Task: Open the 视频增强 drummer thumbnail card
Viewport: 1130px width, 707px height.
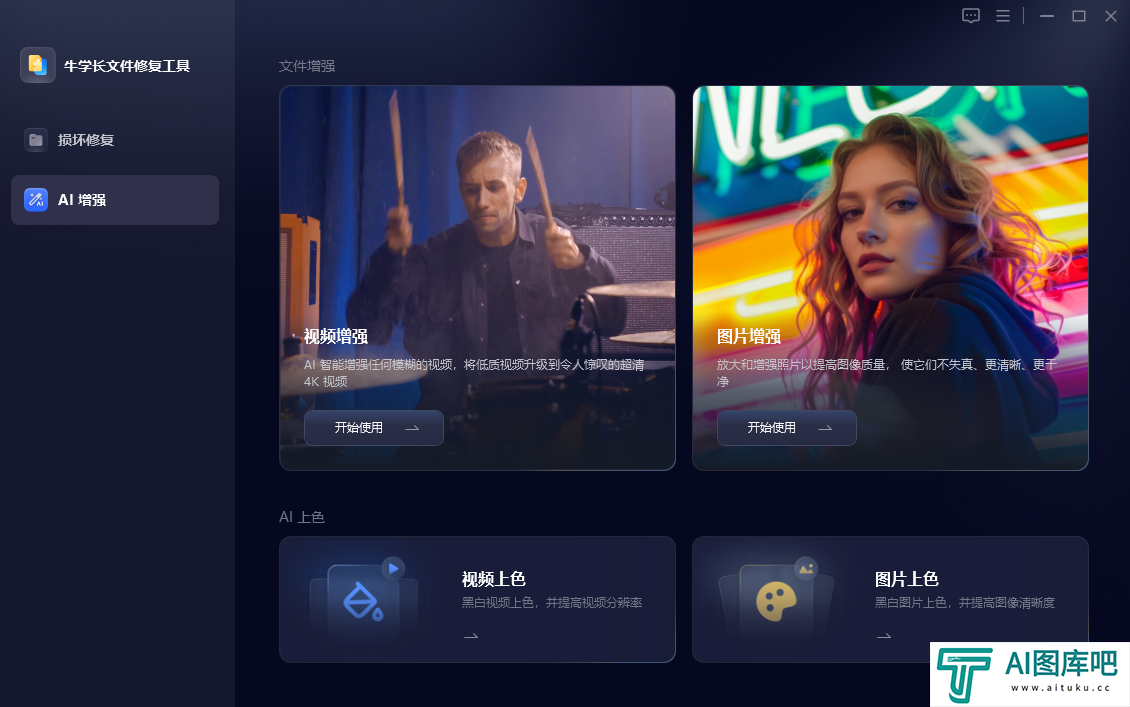Action: (x=477, y=278)
